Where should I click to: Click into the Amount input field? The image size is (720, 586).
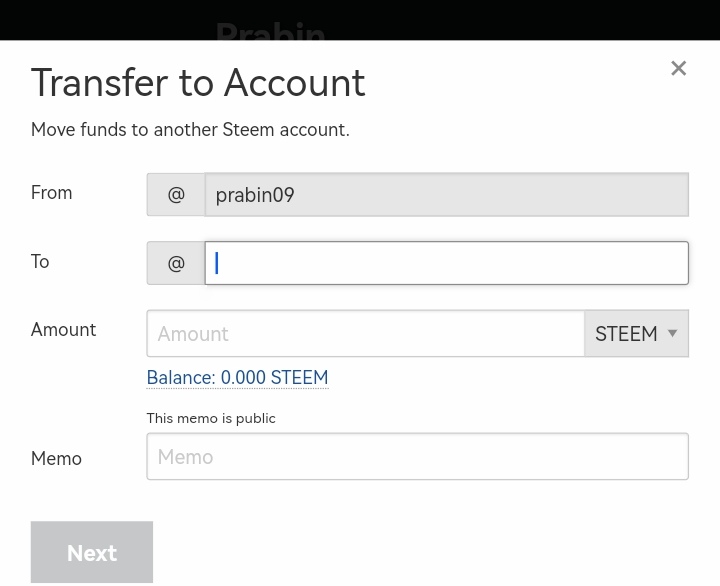click(x=365, y=333)
